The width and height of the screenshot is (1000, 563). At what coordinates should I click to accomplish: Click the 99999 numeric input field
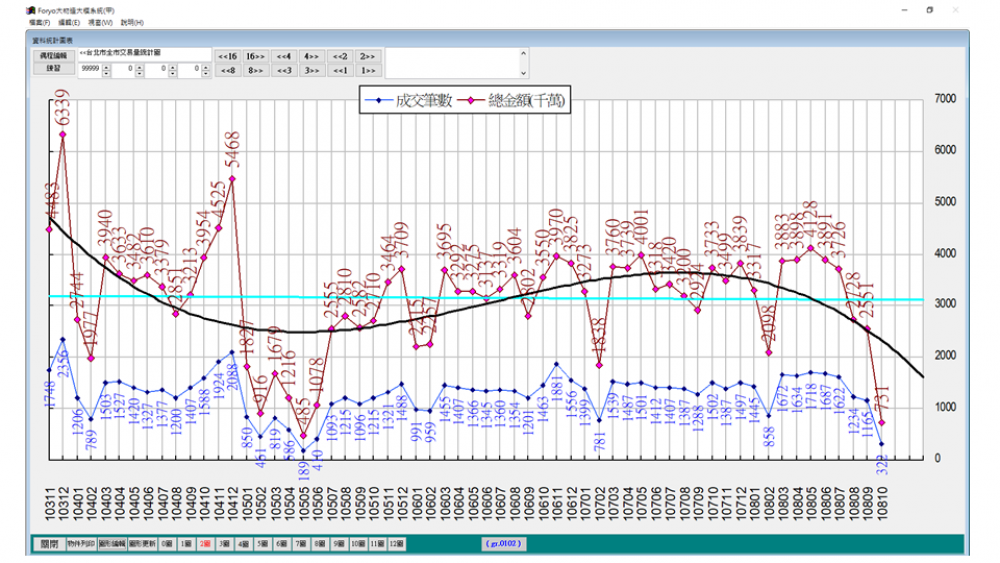click(90, 70)
